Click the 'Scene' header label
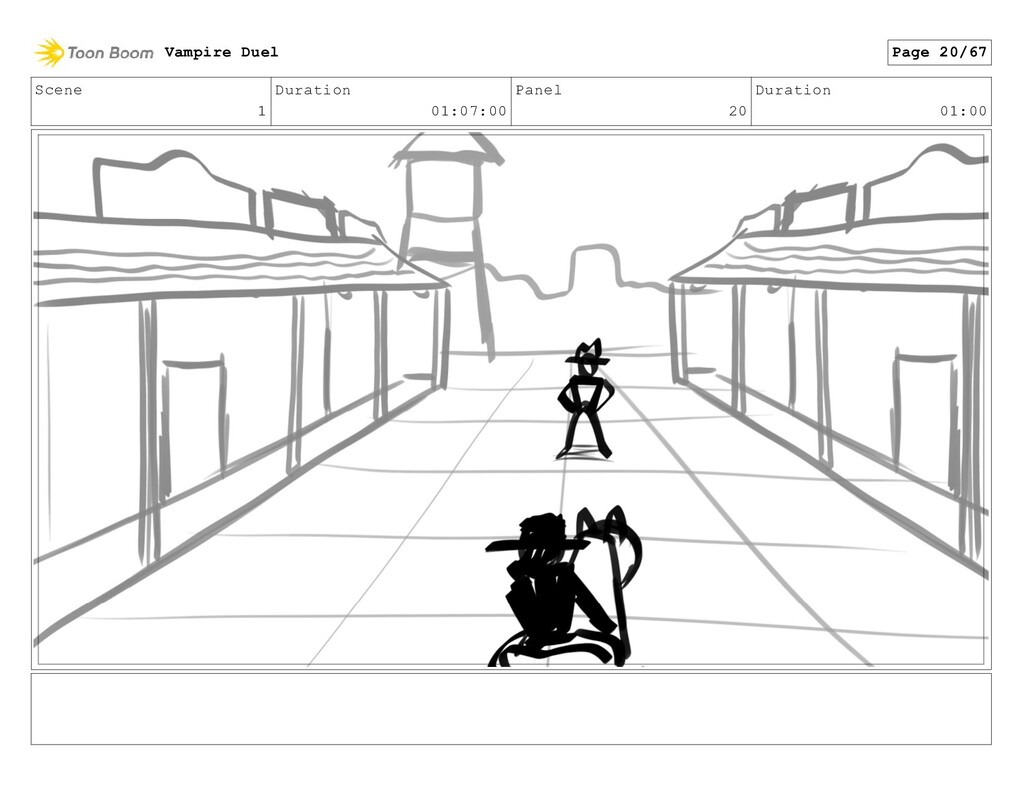The image size is (1024, 791). [59, 90]
